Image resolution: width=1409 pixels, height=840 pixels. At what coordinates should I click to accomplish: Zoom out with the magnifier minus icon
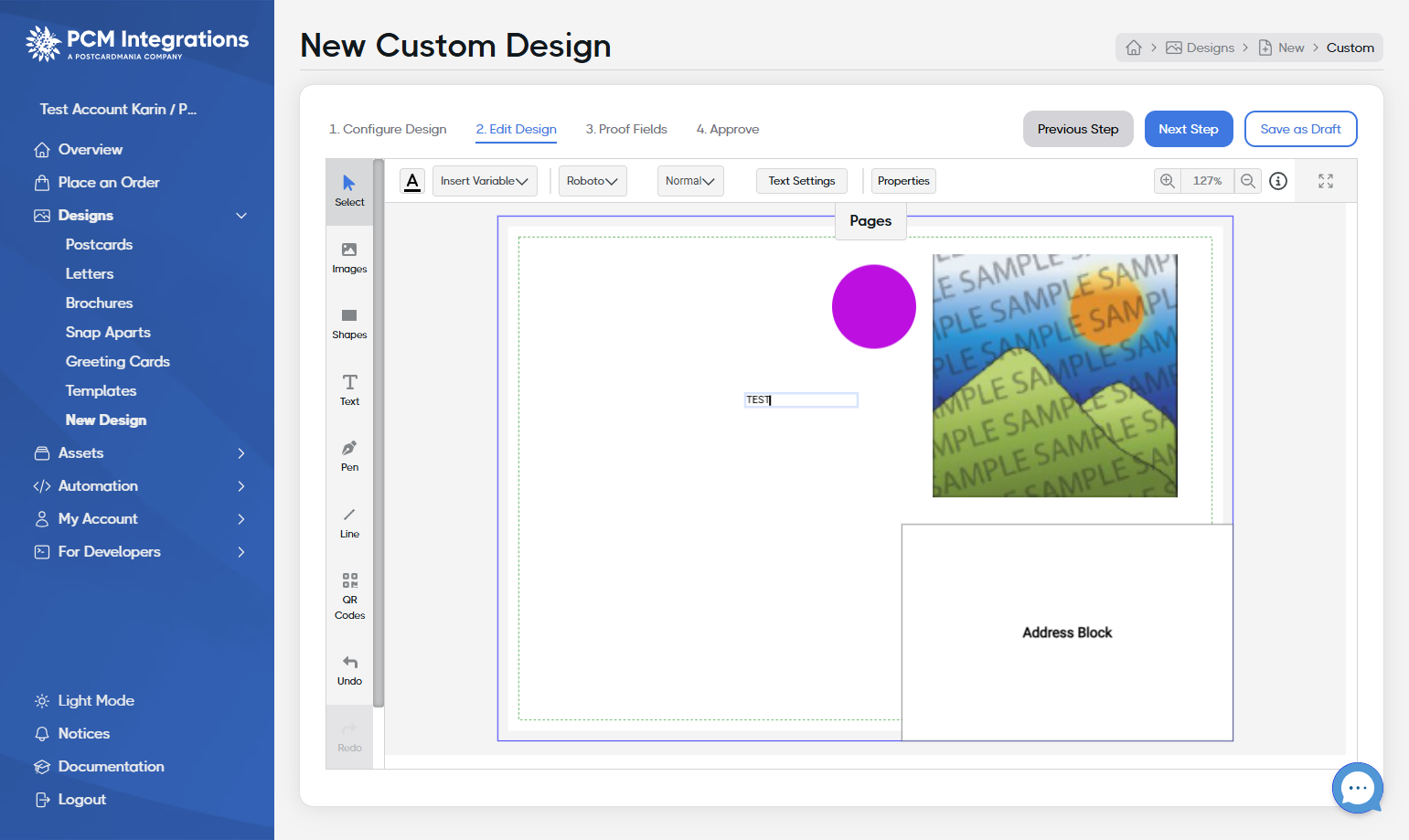[x=1248, y=181]
